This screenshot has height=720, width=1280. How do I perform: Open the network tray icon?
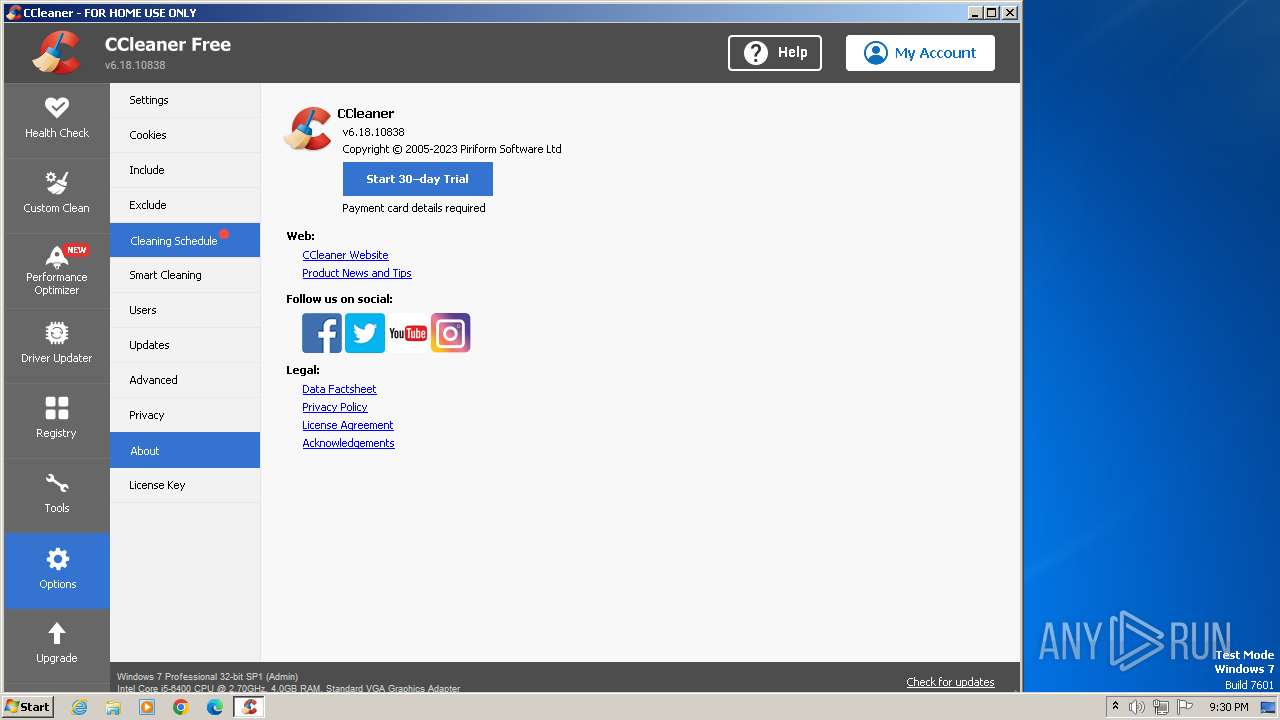coord(1160,707)
